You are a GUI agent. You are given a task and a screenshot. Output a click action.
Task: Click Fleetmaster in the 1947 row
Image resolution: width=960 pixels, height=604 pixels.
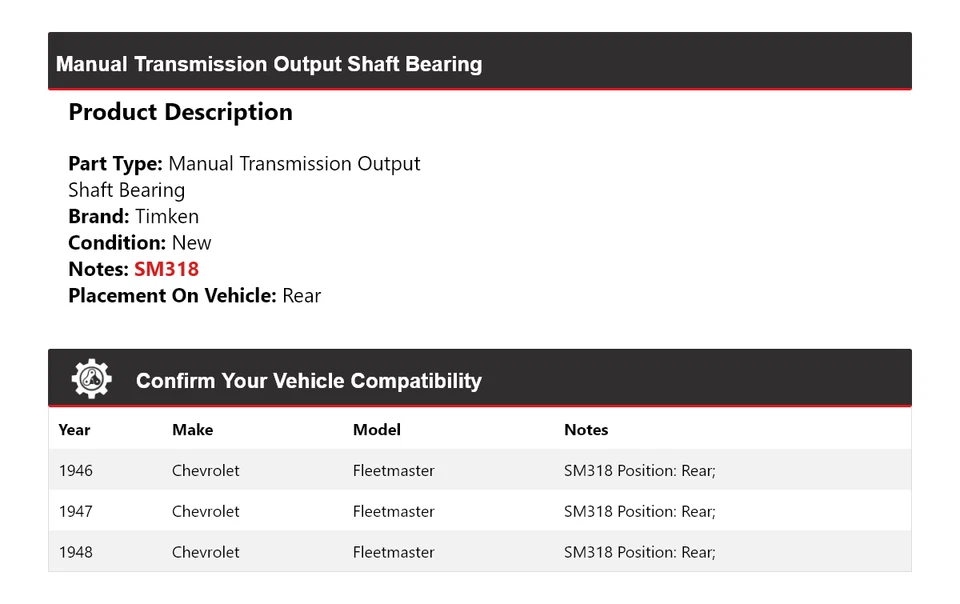click(393, 512)
